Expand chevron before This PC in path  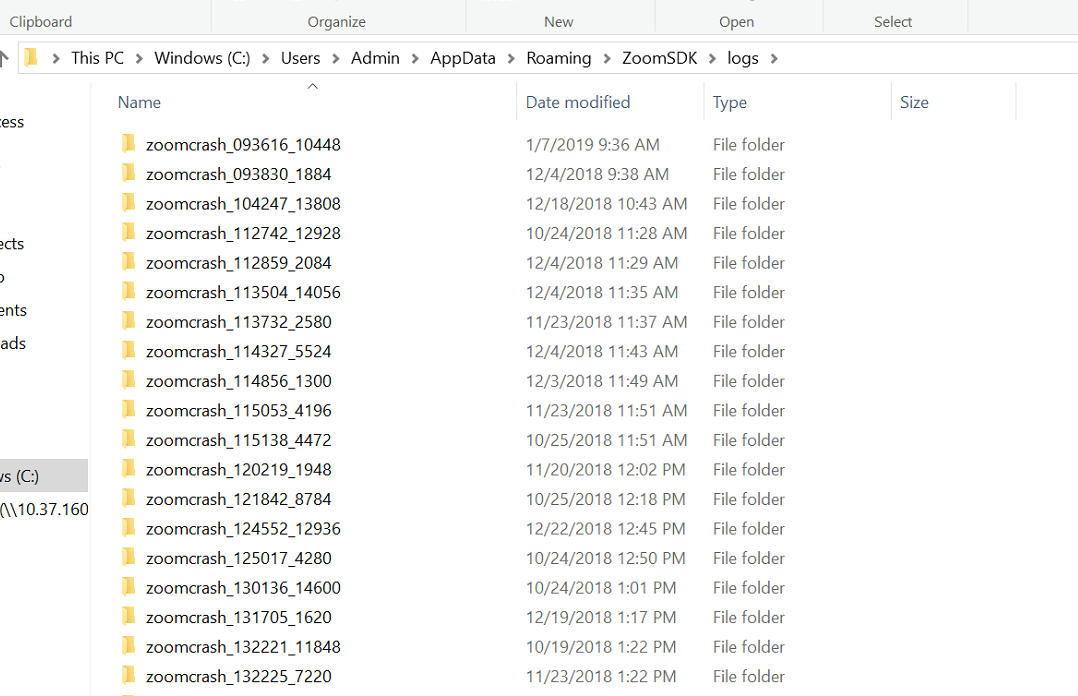point(56,59)
